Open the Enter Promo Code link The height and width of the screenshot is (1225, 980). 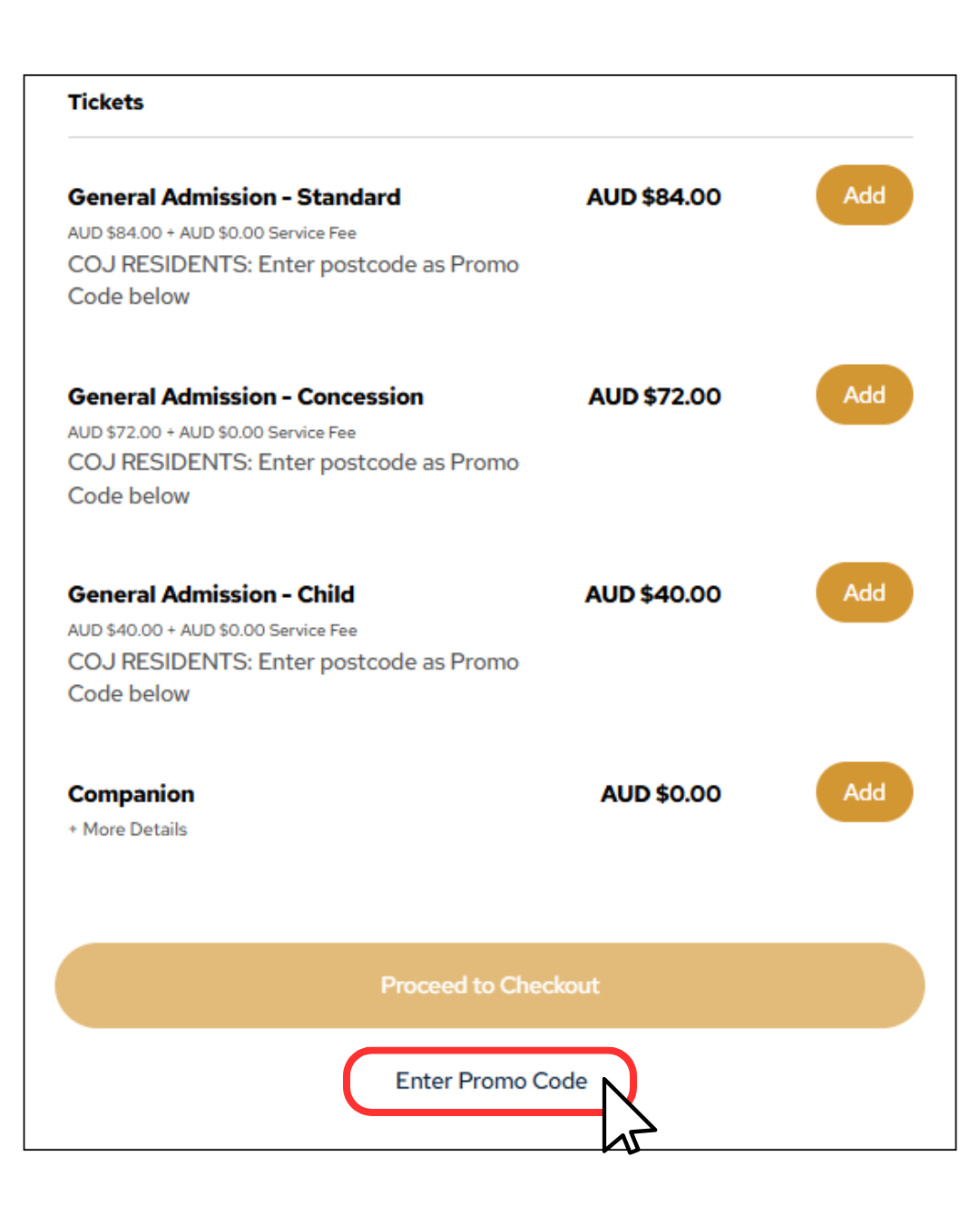point(491,1081)
